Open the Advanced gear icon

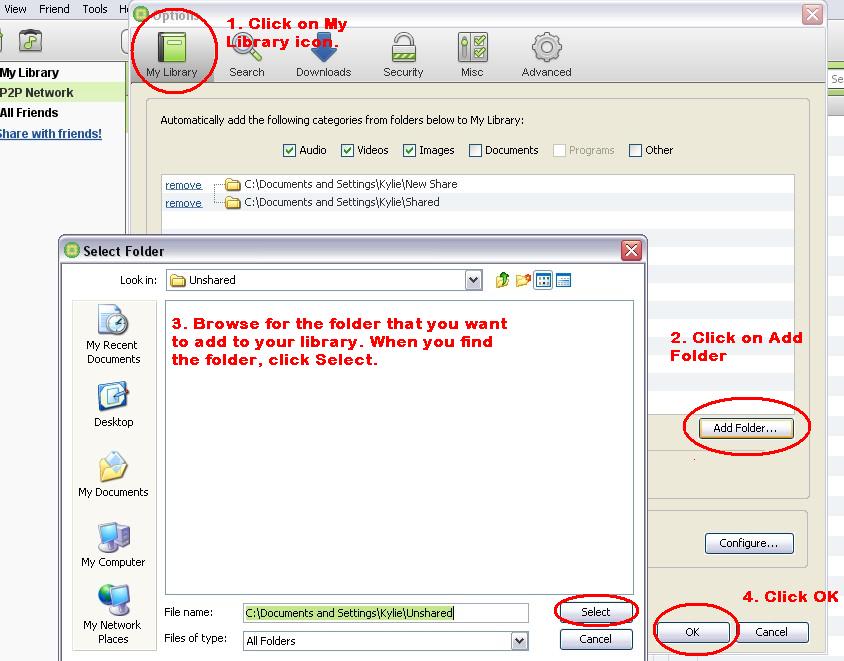546,54
